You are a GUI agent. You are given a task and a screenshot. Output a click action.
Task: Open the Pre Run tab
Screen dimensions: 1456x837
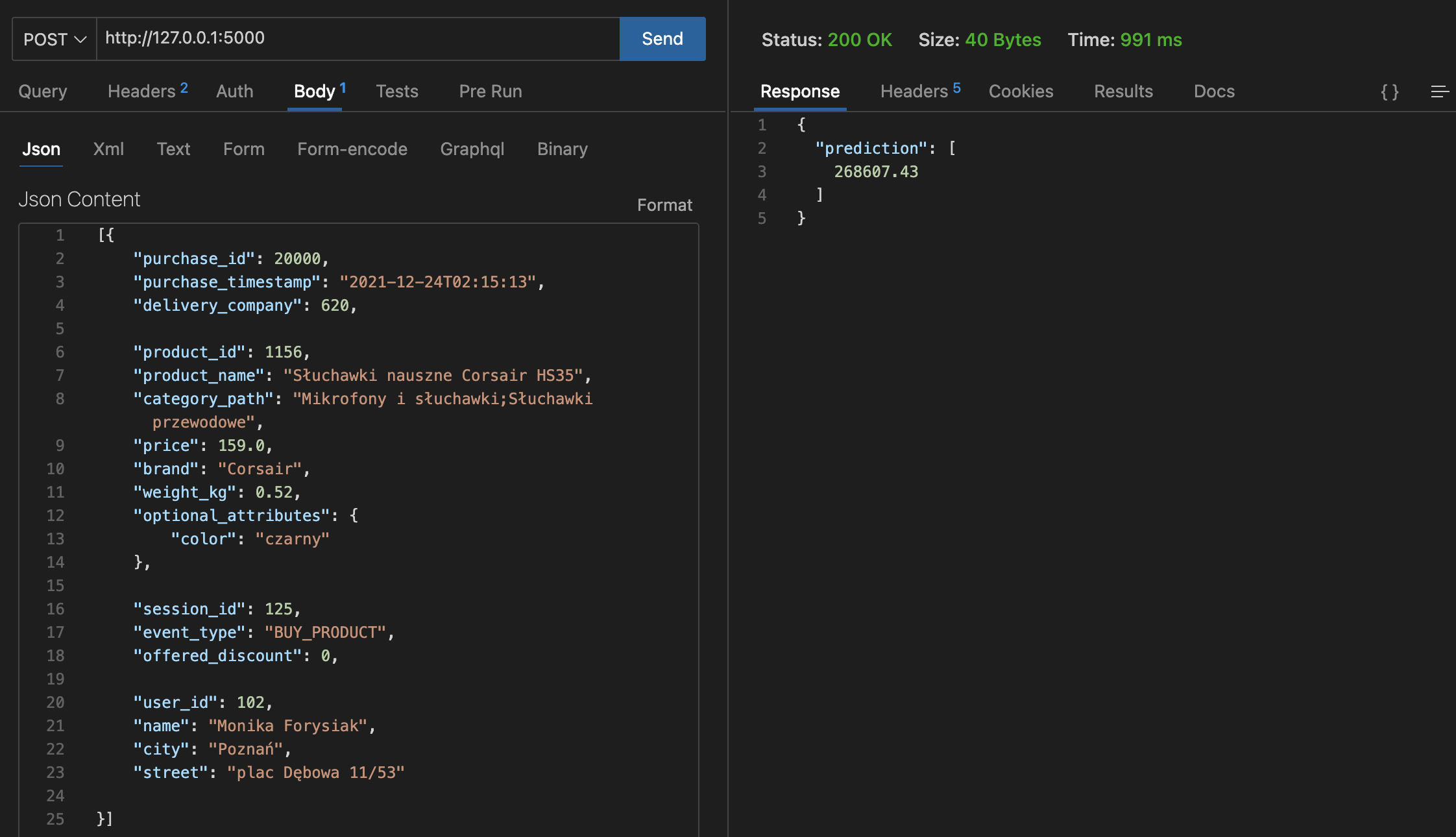tap(491, 91)
